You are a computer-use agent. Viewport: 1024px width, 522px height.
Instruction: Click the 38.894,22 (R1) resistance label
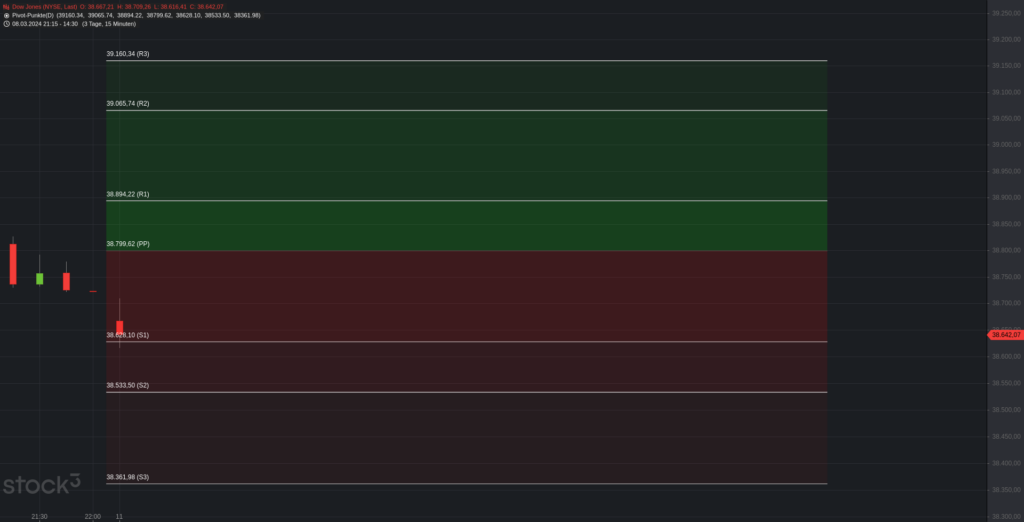127,194
